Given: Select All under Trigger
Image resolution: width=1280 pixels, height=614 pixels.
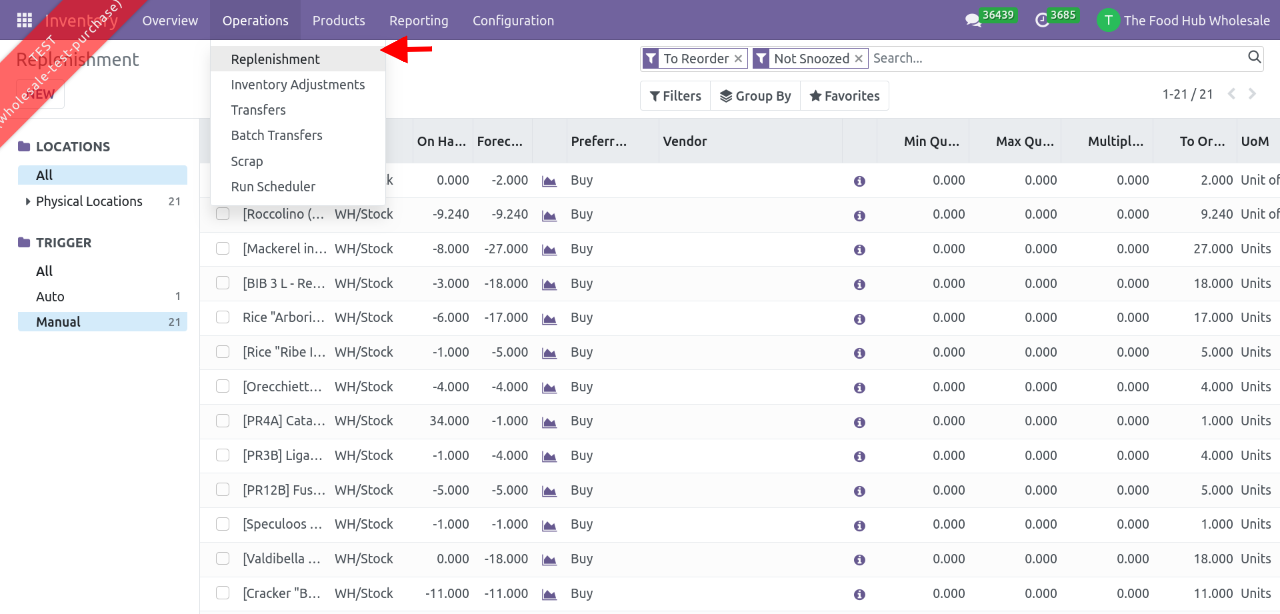Looking at the screenshot, I should [x=102, y=271].
